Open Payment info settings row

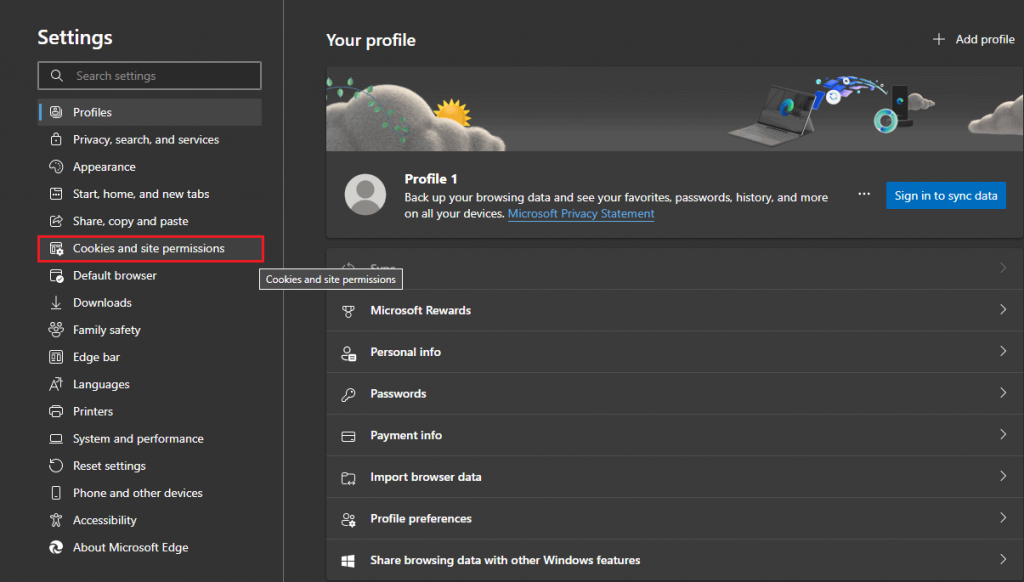coord(675,435)
